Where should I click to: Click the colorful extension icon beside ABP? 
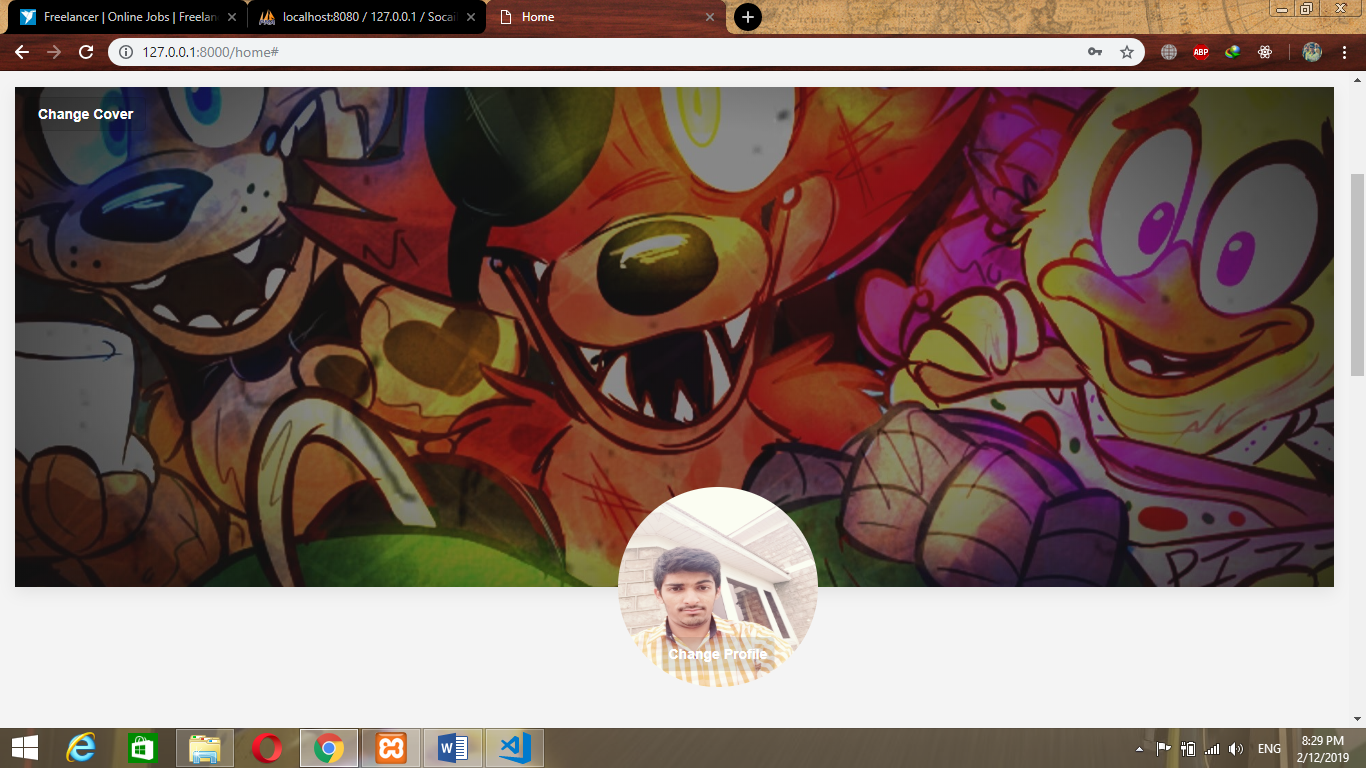1233,52
